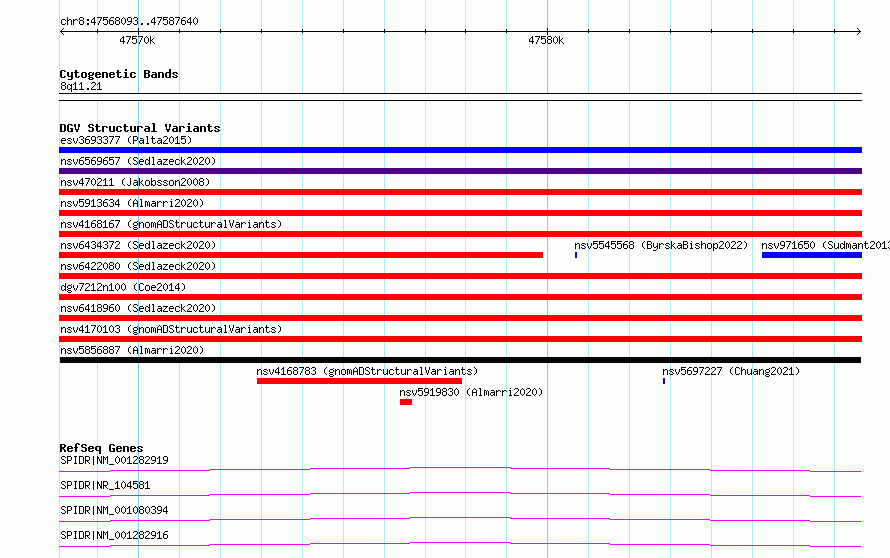This screenshot has width=890, height=558.
Task: Open nsv5913634 (Almarri2020) variant label
Action: (132, 203)
